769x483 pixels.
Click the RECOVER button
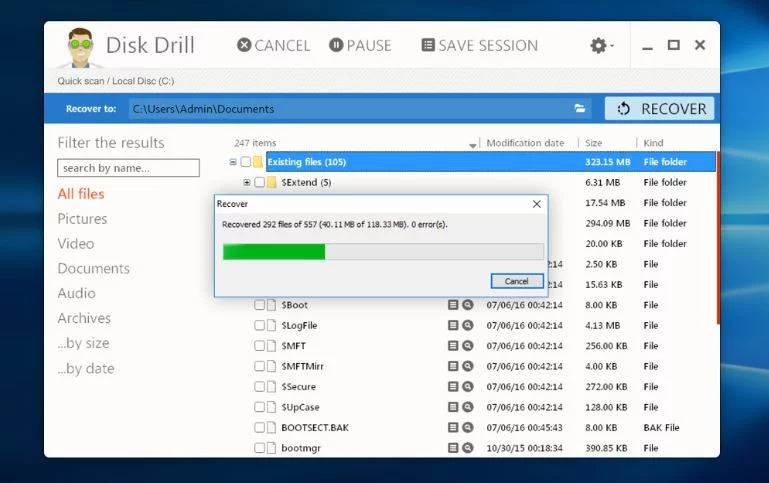pyautogui.click(x=659, y=108)
